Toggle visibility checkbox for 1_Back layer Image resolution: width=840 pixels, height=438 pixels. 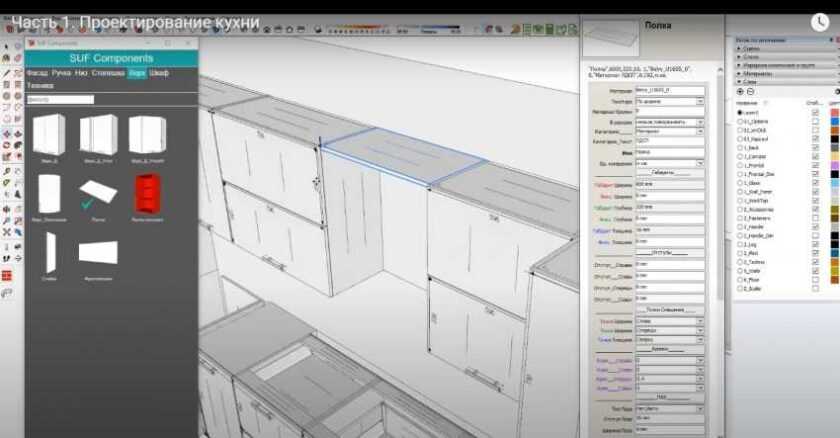pos(815,147)
